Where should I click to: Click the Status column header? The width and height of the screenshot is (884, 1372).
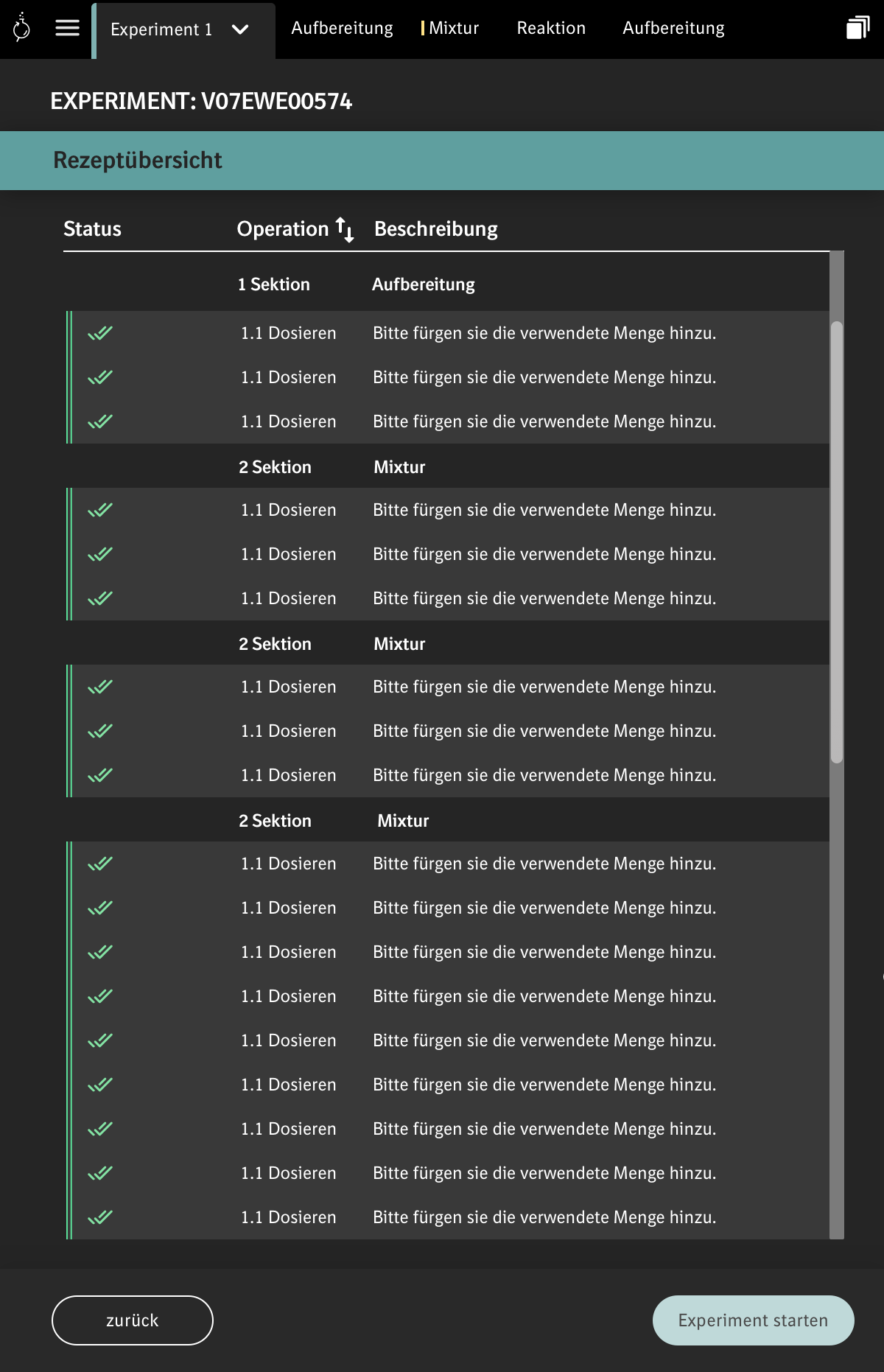pos(92,229)
